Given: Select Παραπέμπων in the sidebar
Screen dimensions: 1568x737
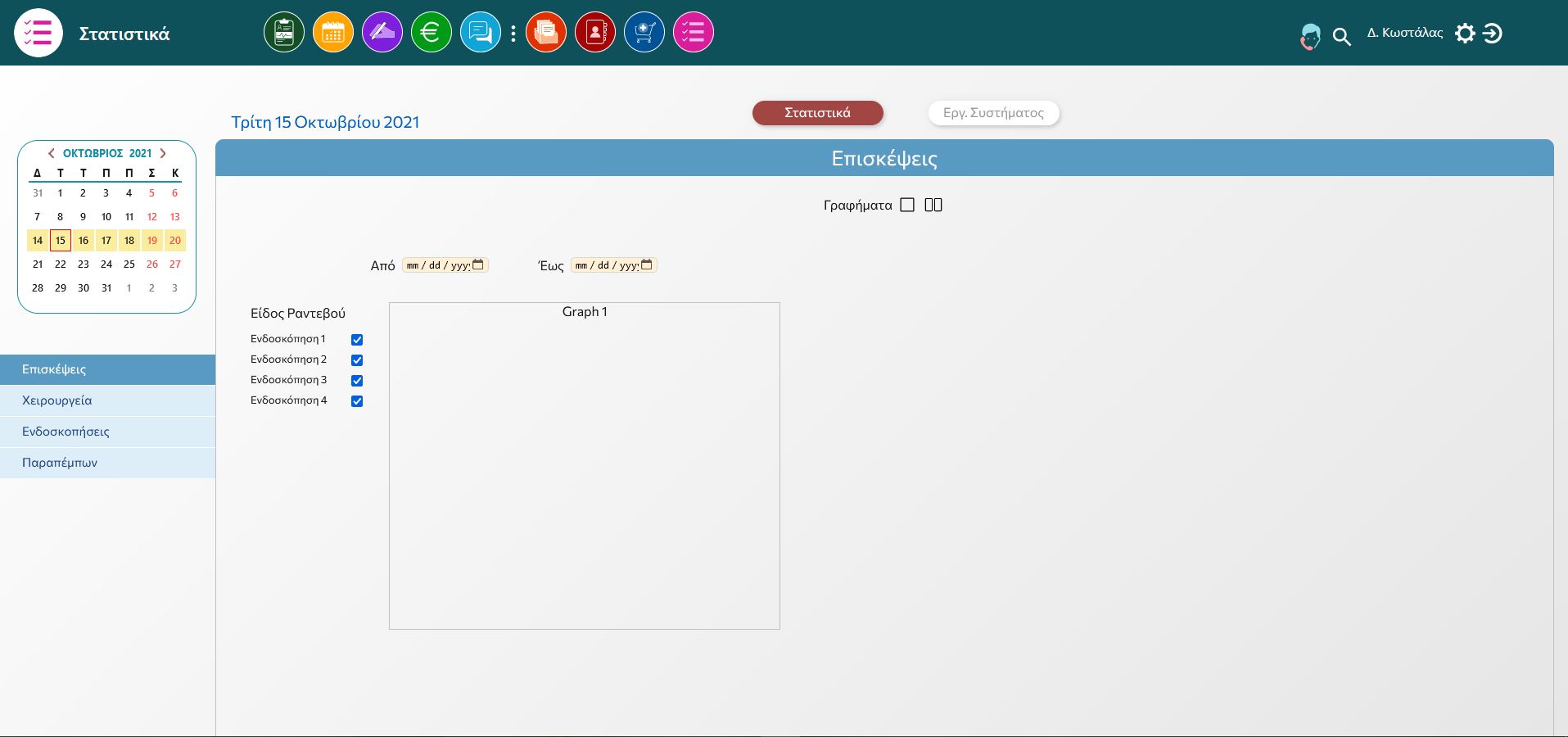Looking at the screenshot, I should 107,463.
